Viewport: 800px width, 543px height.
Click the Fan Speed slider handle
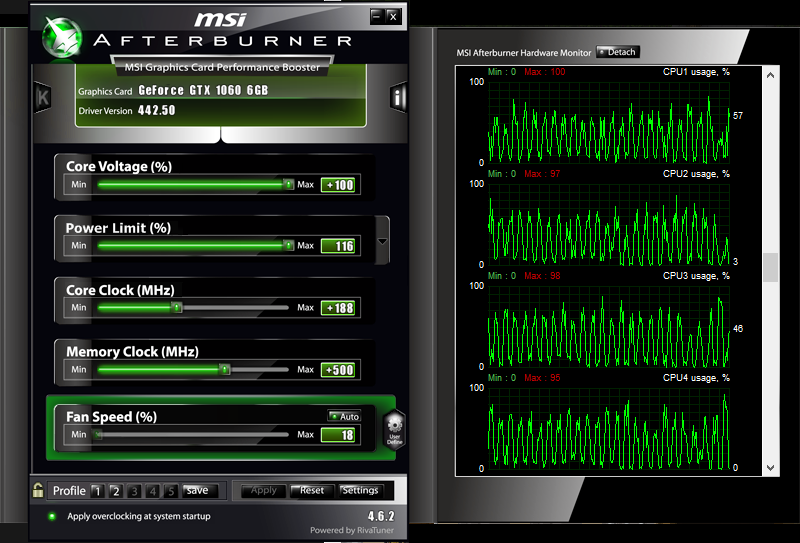click(x=98, y=434)
